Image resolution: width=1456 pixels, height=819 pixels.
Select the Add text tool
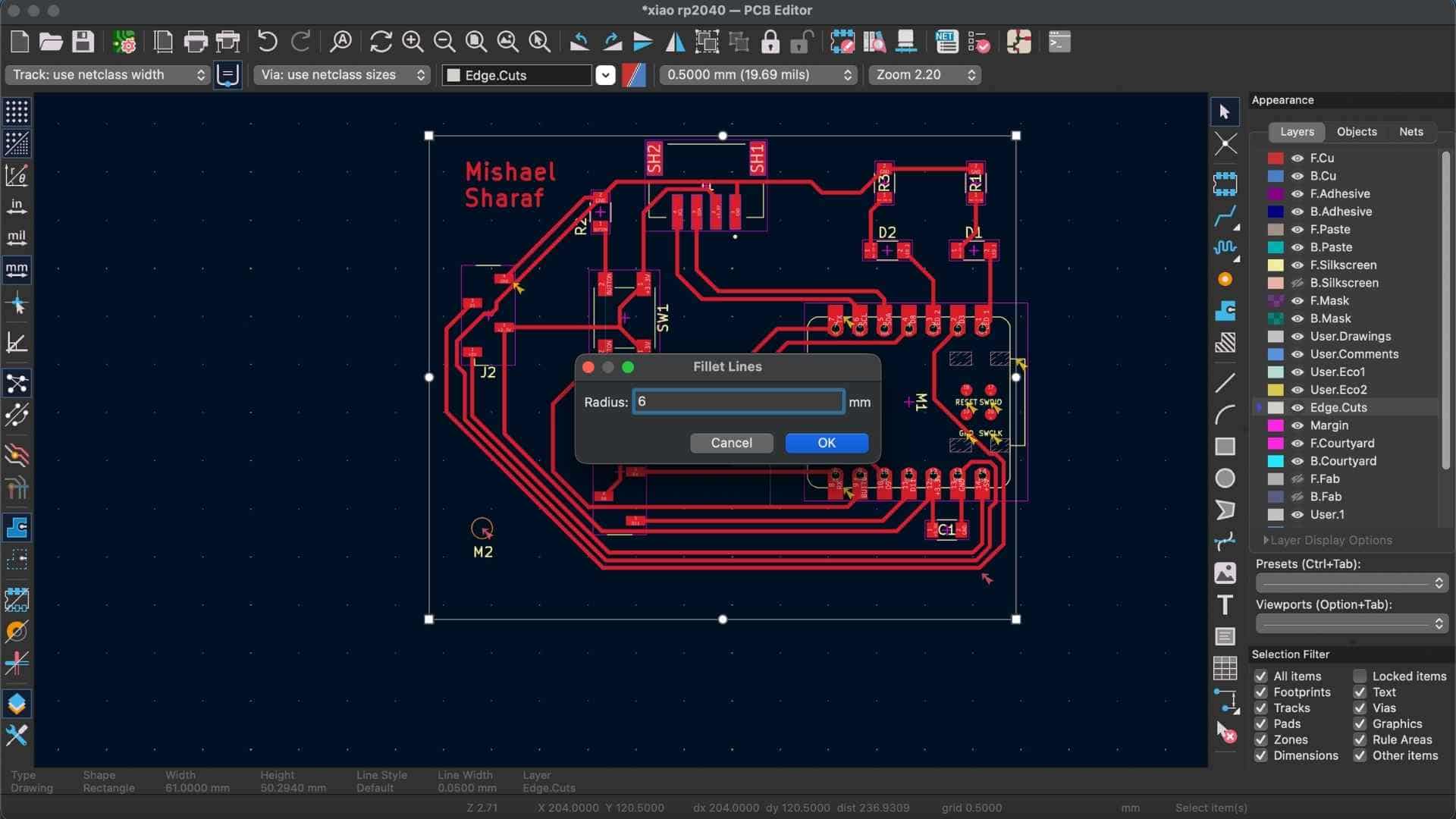point(1225,605)
